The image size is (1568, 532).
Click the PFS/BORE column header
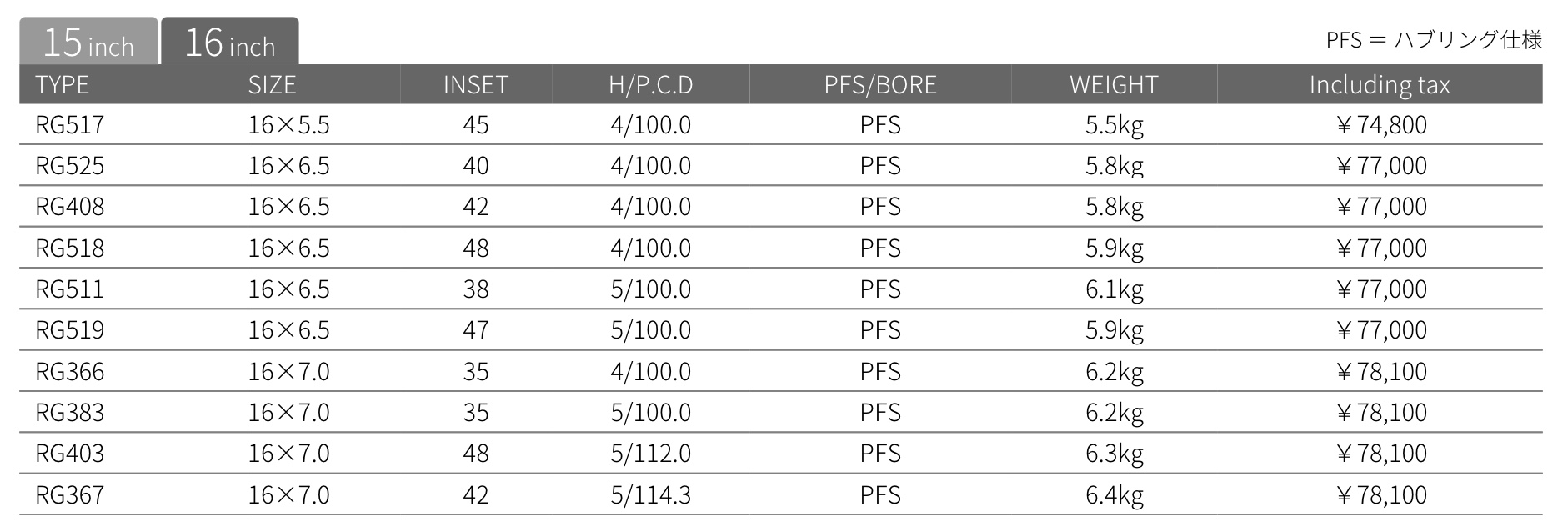[880, 85]
